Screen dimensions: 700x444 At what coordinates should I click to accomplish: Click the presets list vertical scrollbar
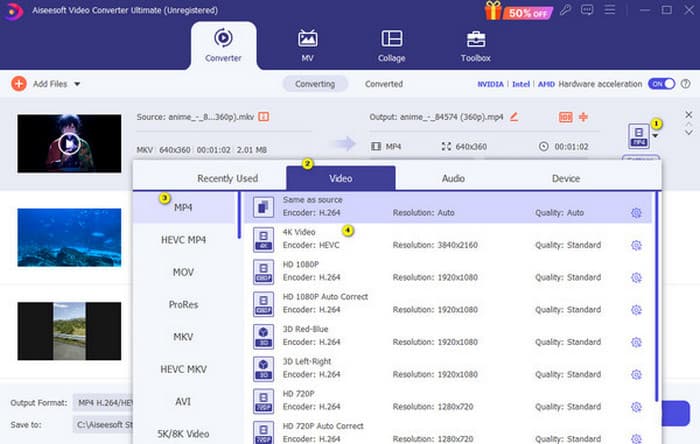click(657, 297)
